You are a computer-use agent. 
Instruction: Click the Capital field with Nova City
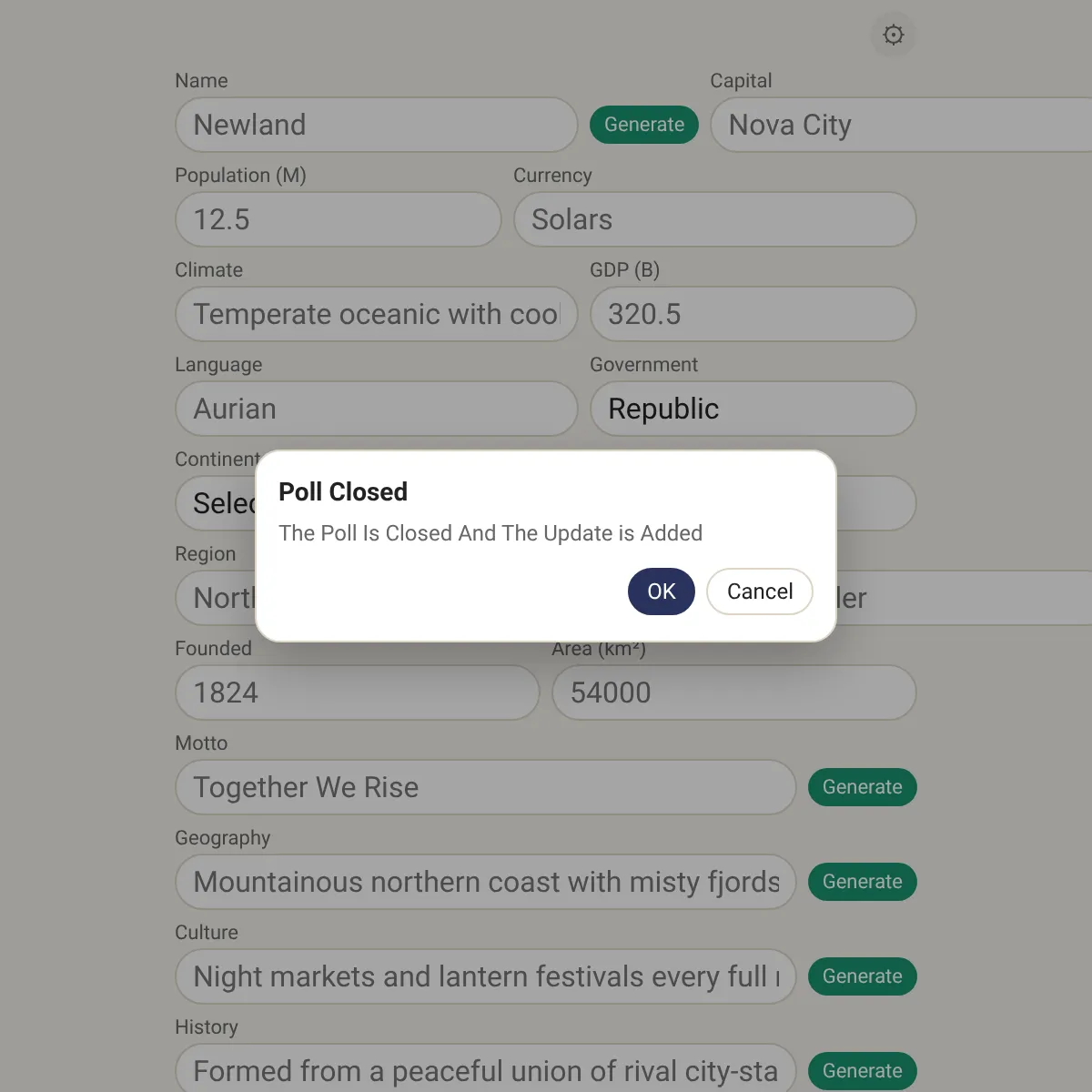[x=901, y=125]
